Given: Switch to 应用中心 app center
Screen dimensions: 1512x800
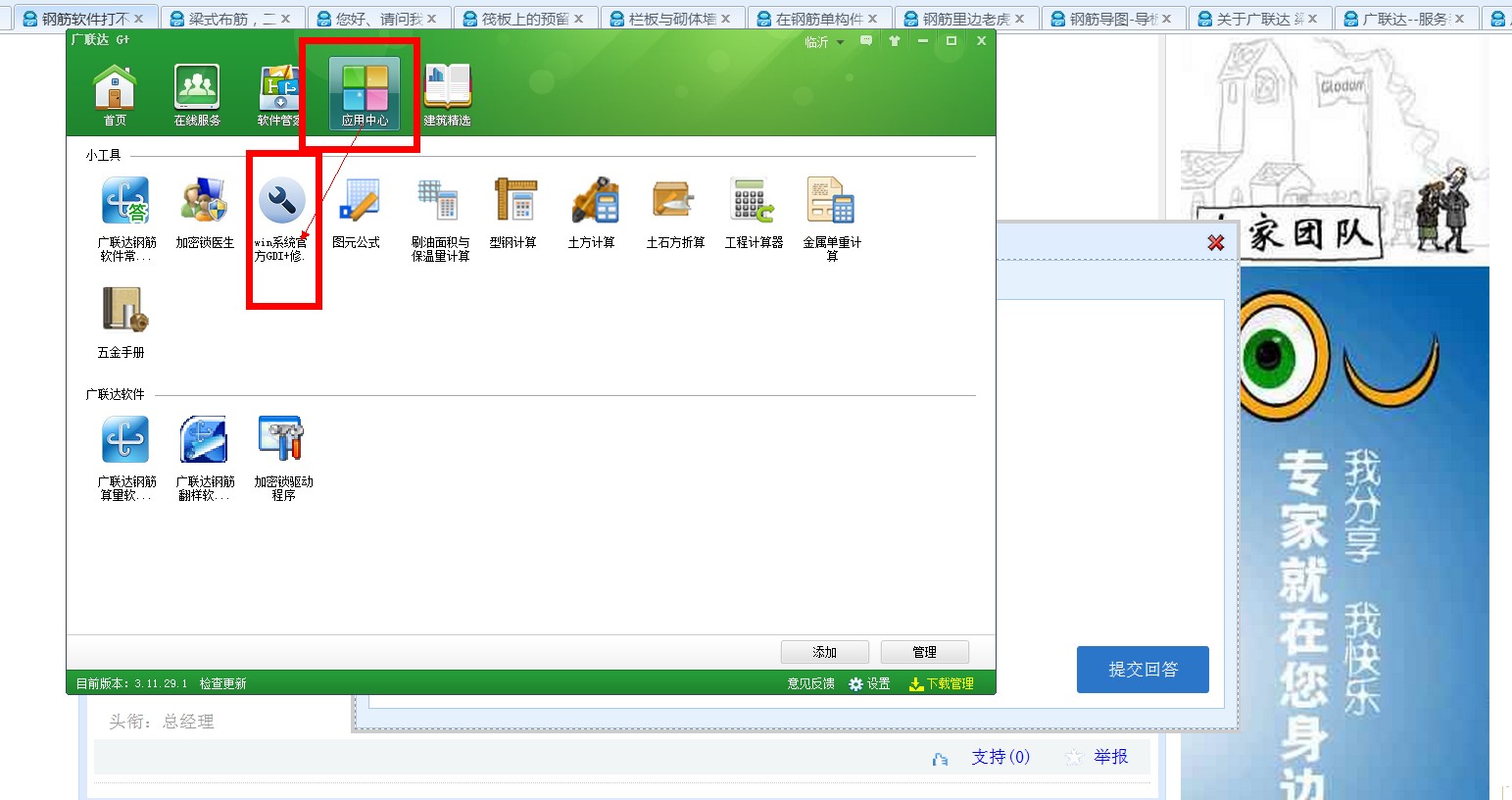Looking at the screenshot, I should click(x=365, y=94).
